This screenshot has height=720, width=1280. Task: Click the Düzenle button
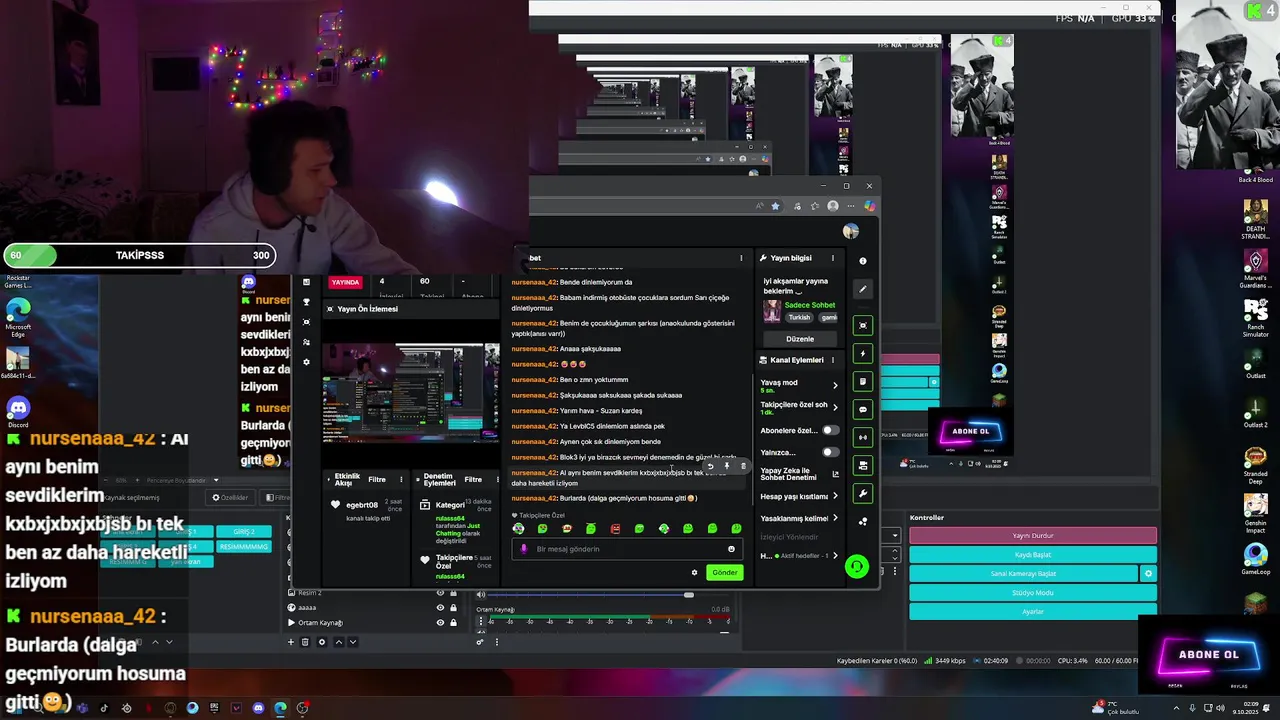tap(800, 339)
